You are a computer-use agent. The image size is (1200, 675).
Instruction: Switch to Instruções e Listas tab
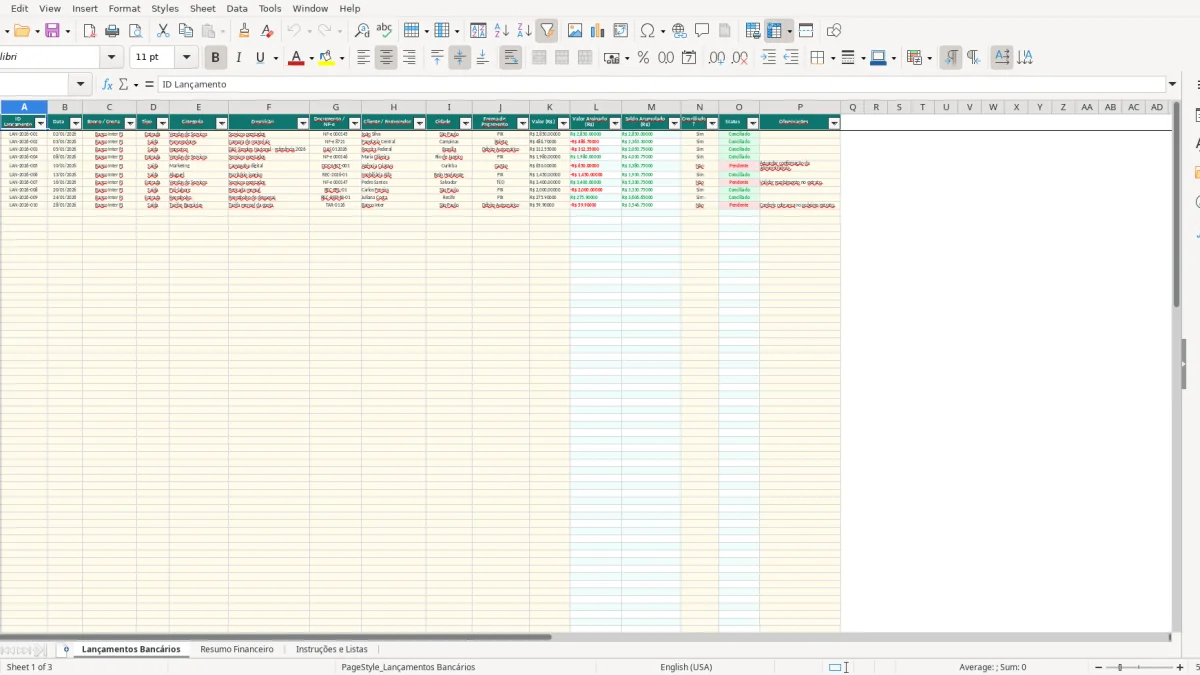pos(332,649)
